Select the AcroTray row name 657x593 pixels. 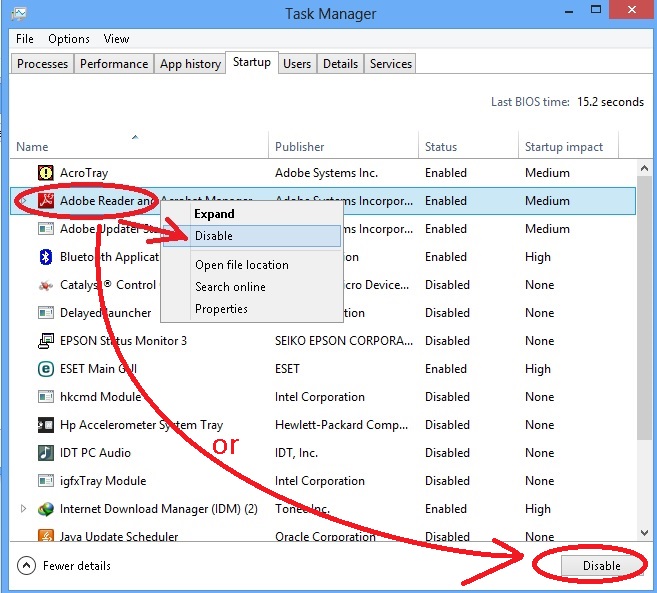pos(84,173)
